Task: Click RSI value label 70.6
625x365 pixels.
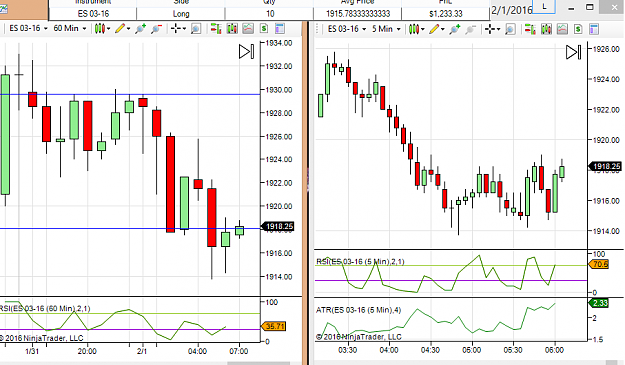Action: click(x=599, y=264)
